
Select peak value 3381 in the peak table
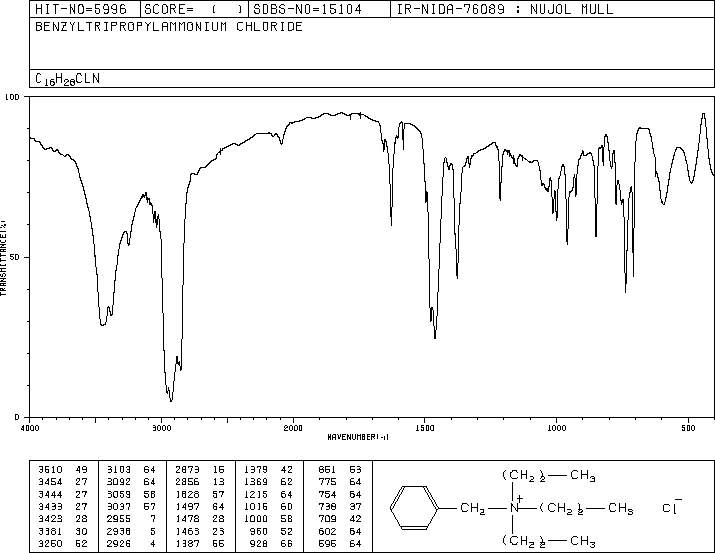[x=51, y=532]
